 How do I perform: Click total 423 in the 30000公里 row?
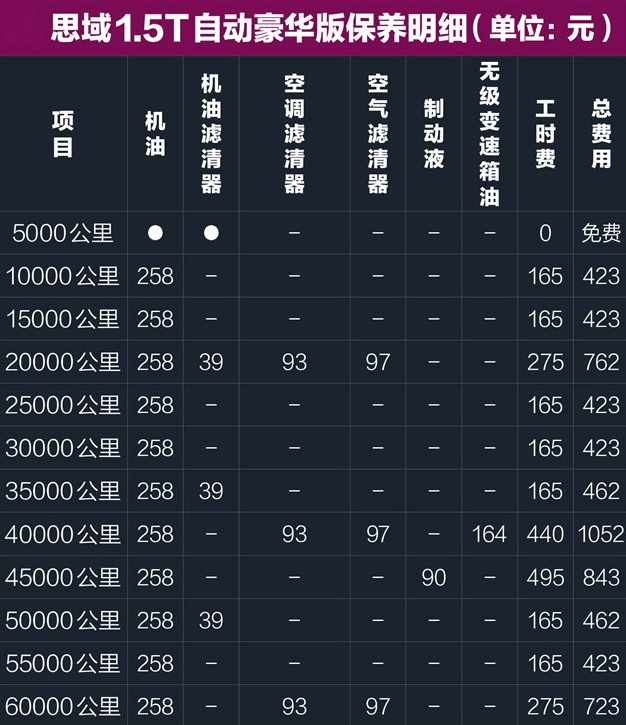601,448
